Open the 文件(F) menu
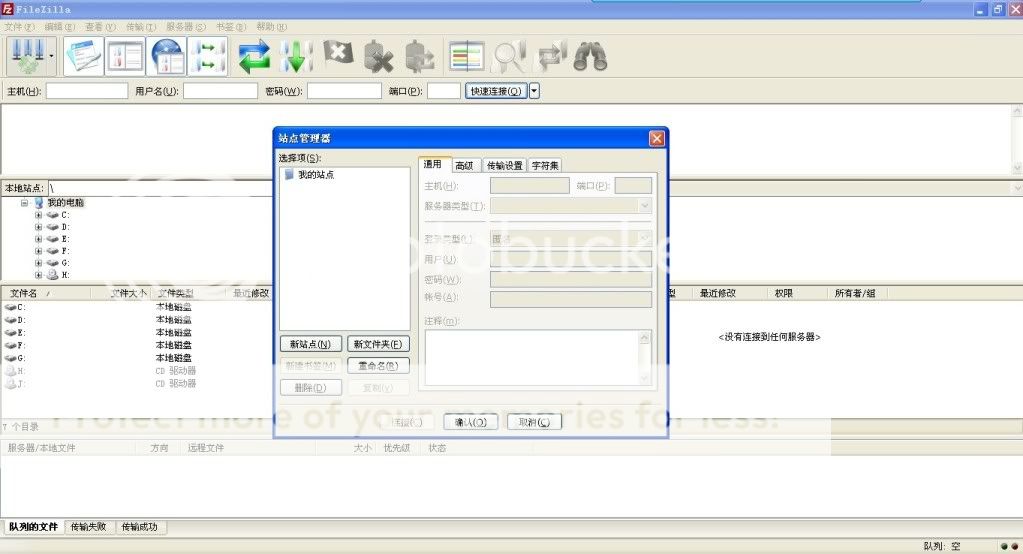 pyautogui.click(x=20, y=27)
